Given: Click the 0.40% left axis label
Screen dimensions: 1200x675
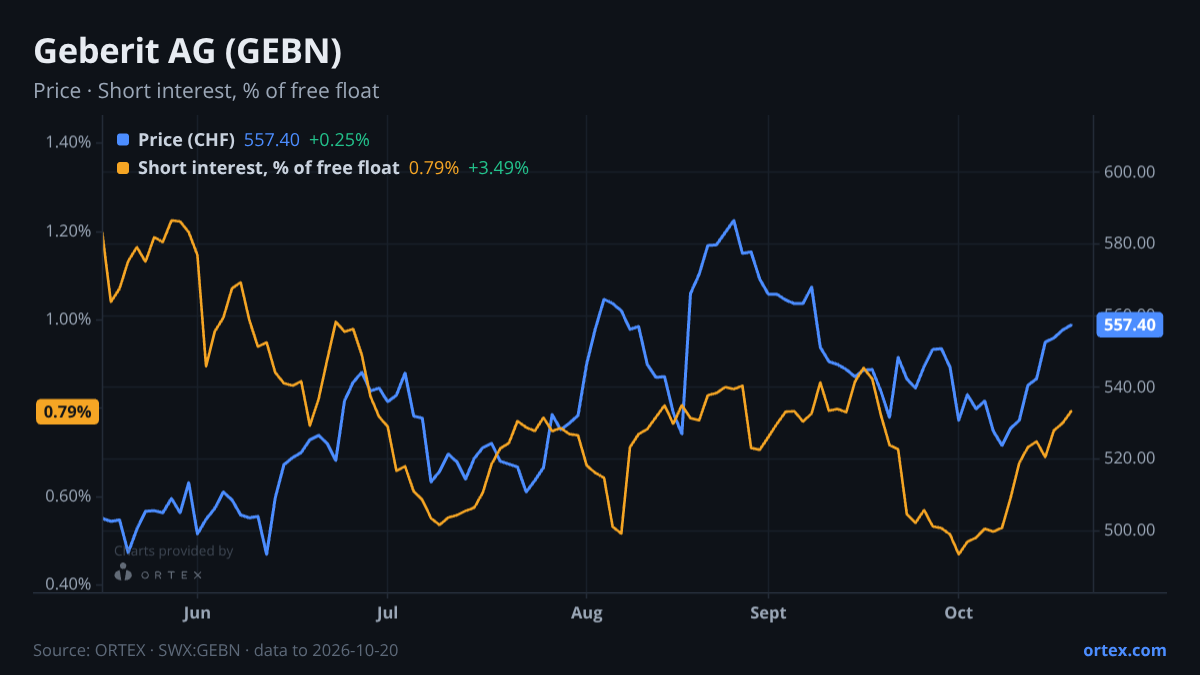Looking at the screenshot, I should tap(68, 584).
